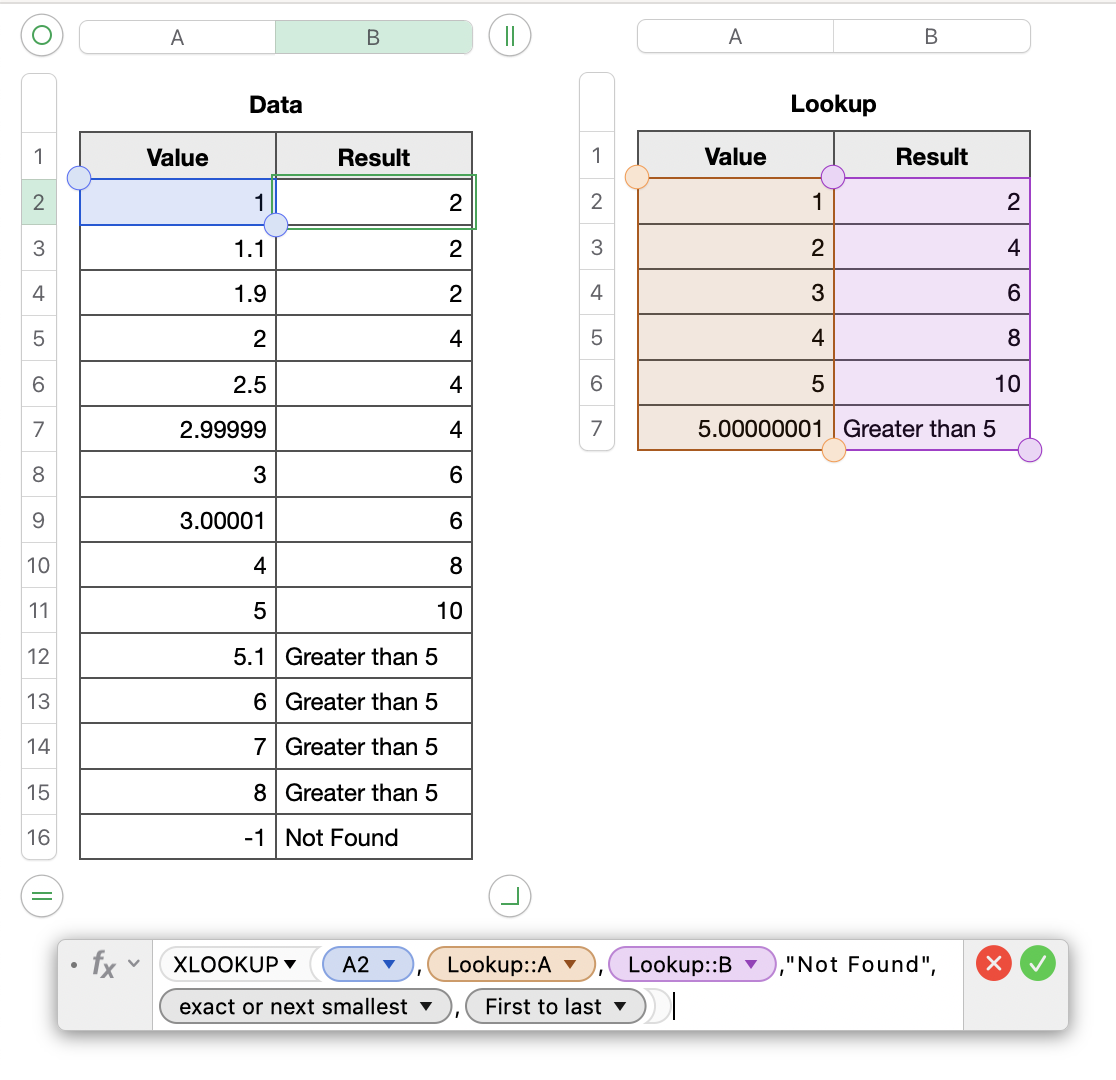The height and width of the screenshot is (1080, 1116).
Task: Click the "Not Found" string in the formula
Action: coord(858,965)
